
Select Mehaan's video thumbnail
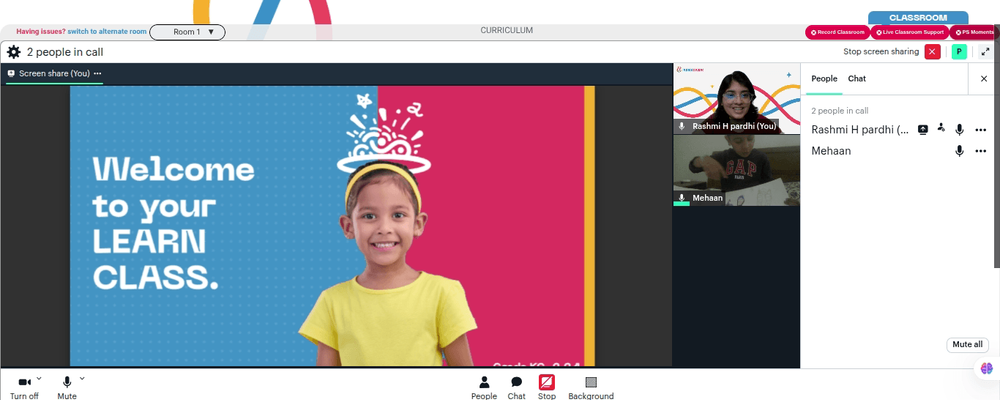pyautogui.click(x=737, y=170)
